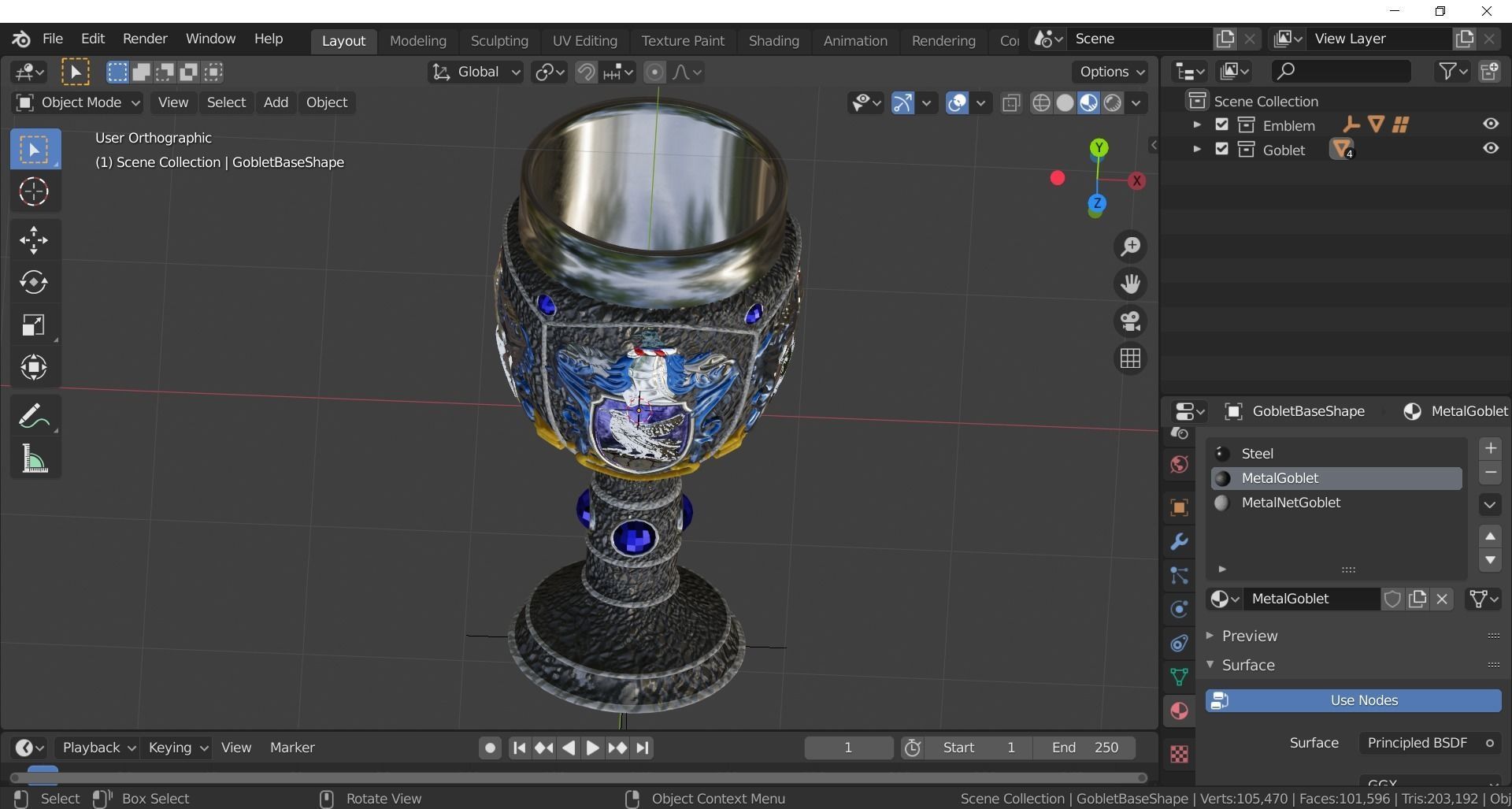Move material slot up
The width and height of the screenshot is (1512, 809).
1490,536
